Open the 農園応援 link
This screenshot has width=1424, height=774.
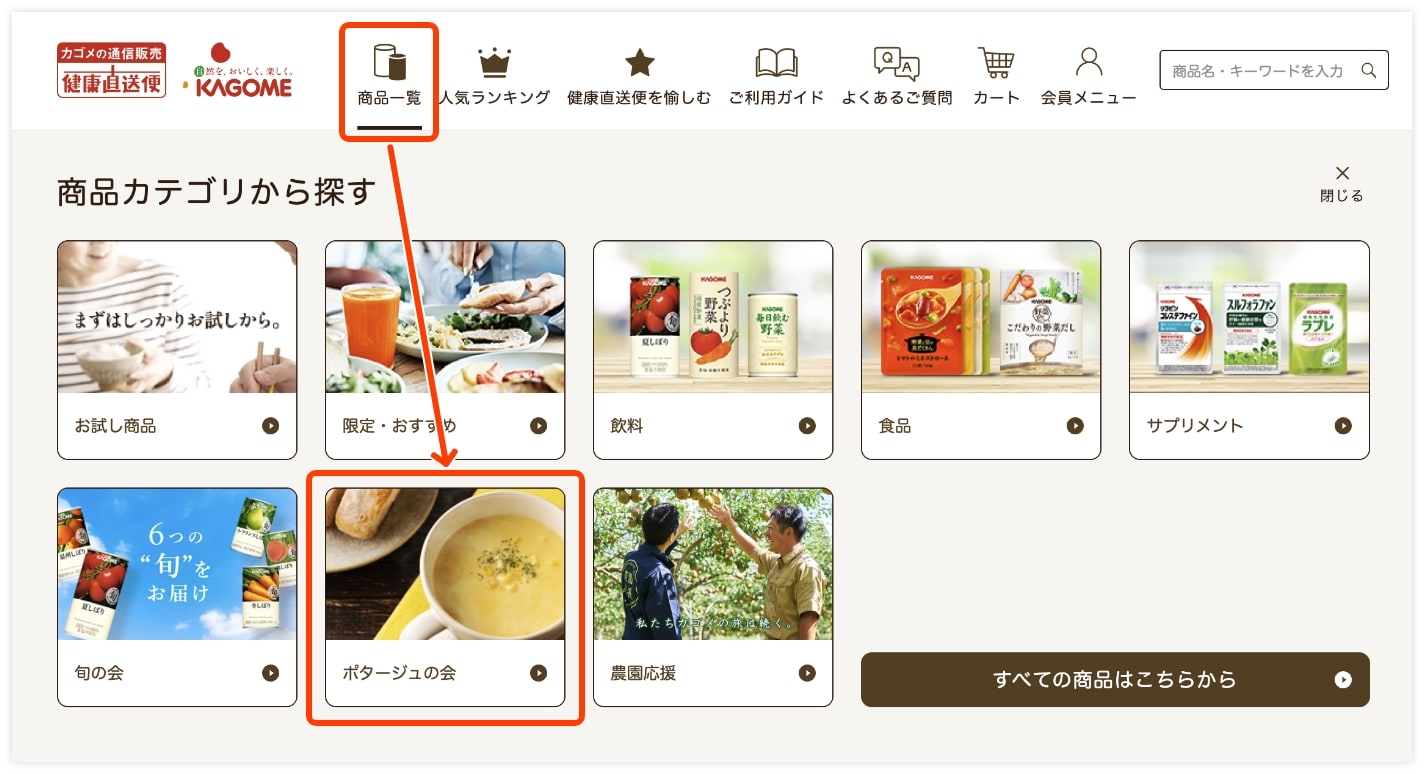click(713, 597)
